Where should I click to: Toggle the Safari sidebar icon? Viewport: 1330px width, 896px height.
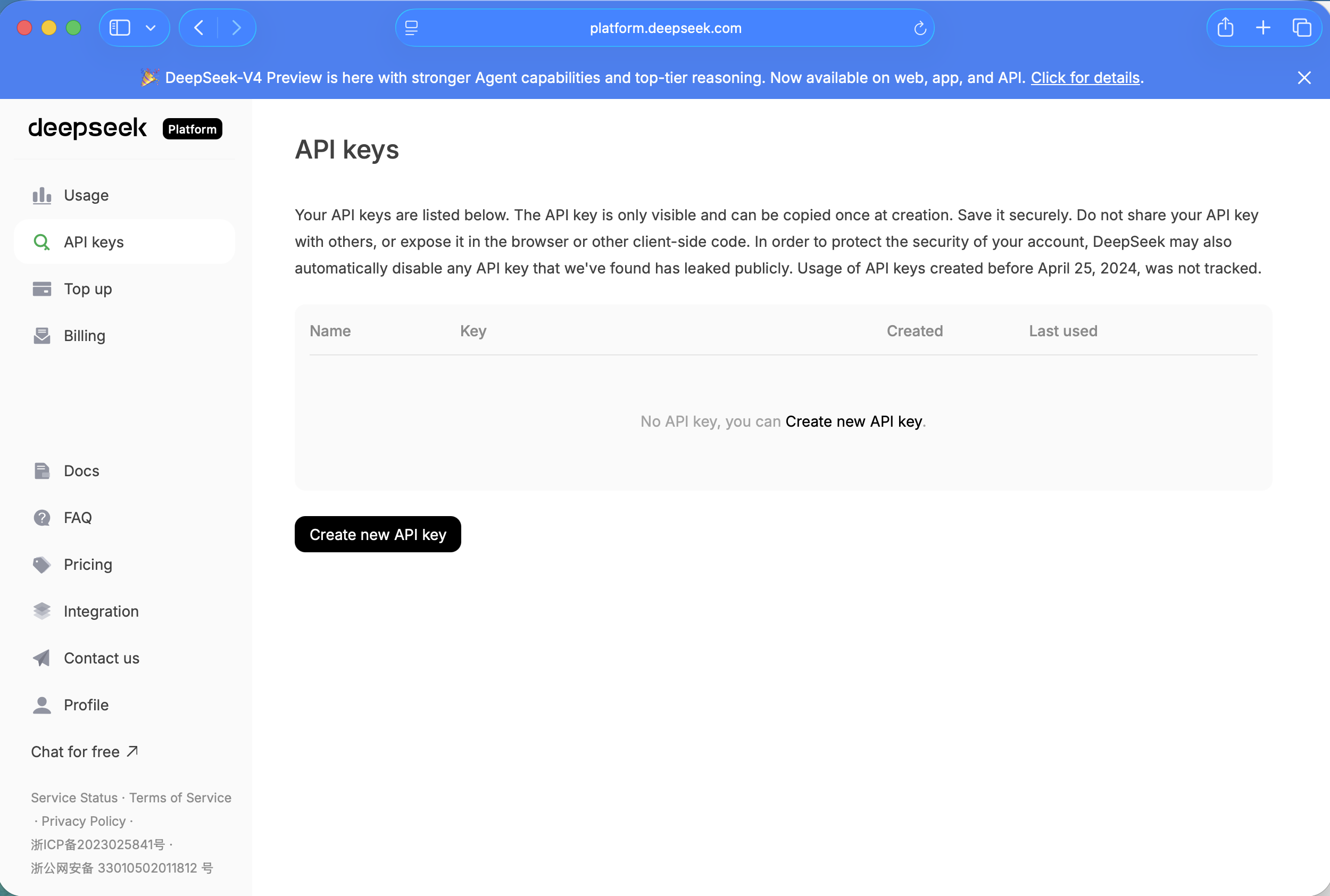coord(120,28)
